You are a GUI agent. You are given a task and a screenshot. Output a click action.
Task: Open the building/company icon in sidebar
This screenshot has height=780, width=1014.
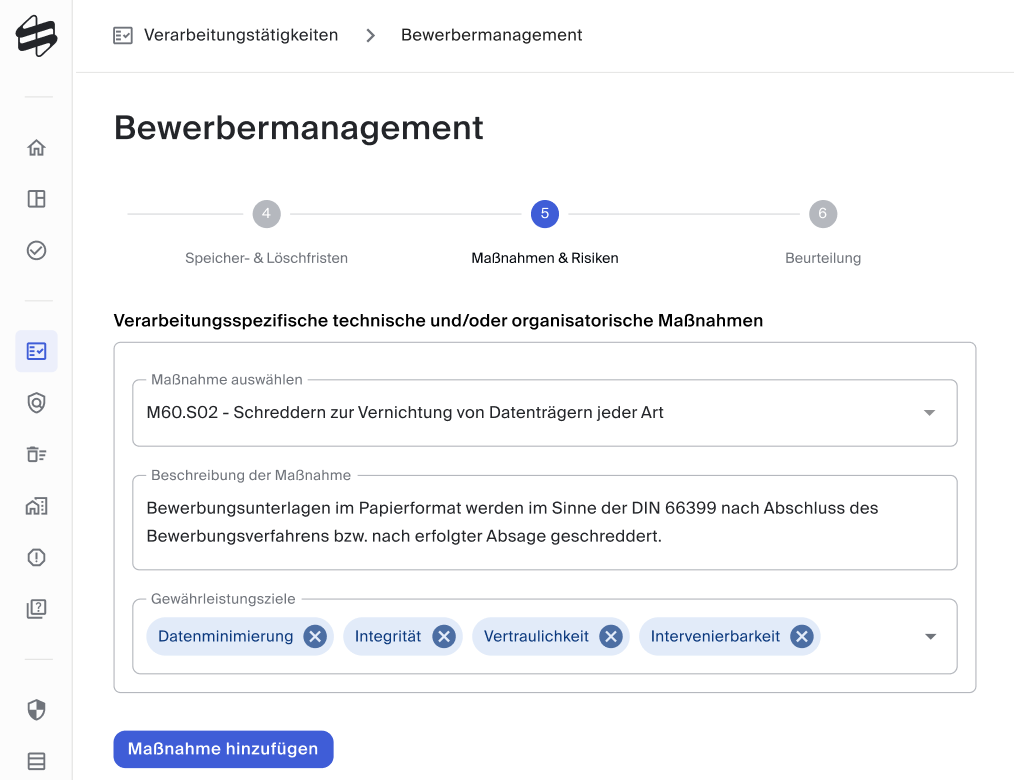36,506
